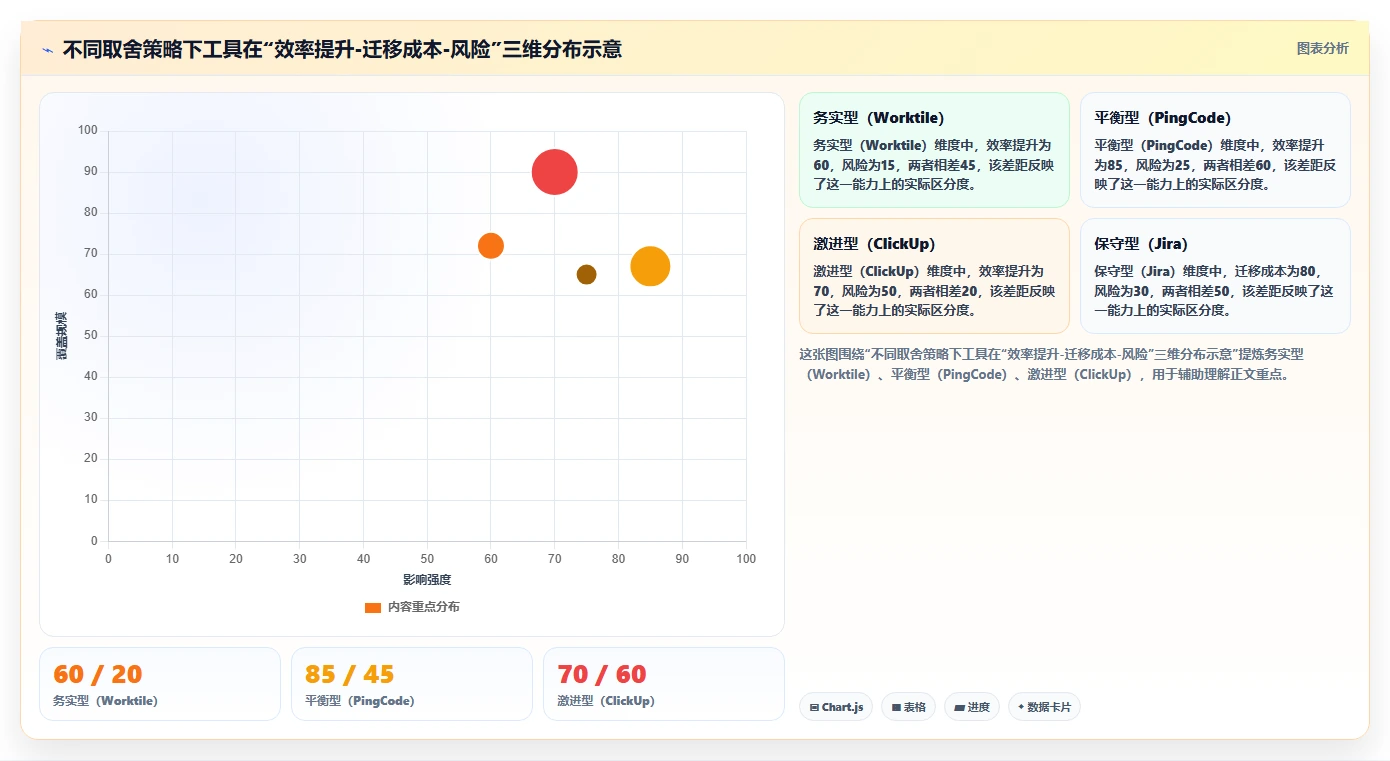The image size is (1390, 761).
Task: Click the 70 / 60 stat card
Action: tap(664, 684)
